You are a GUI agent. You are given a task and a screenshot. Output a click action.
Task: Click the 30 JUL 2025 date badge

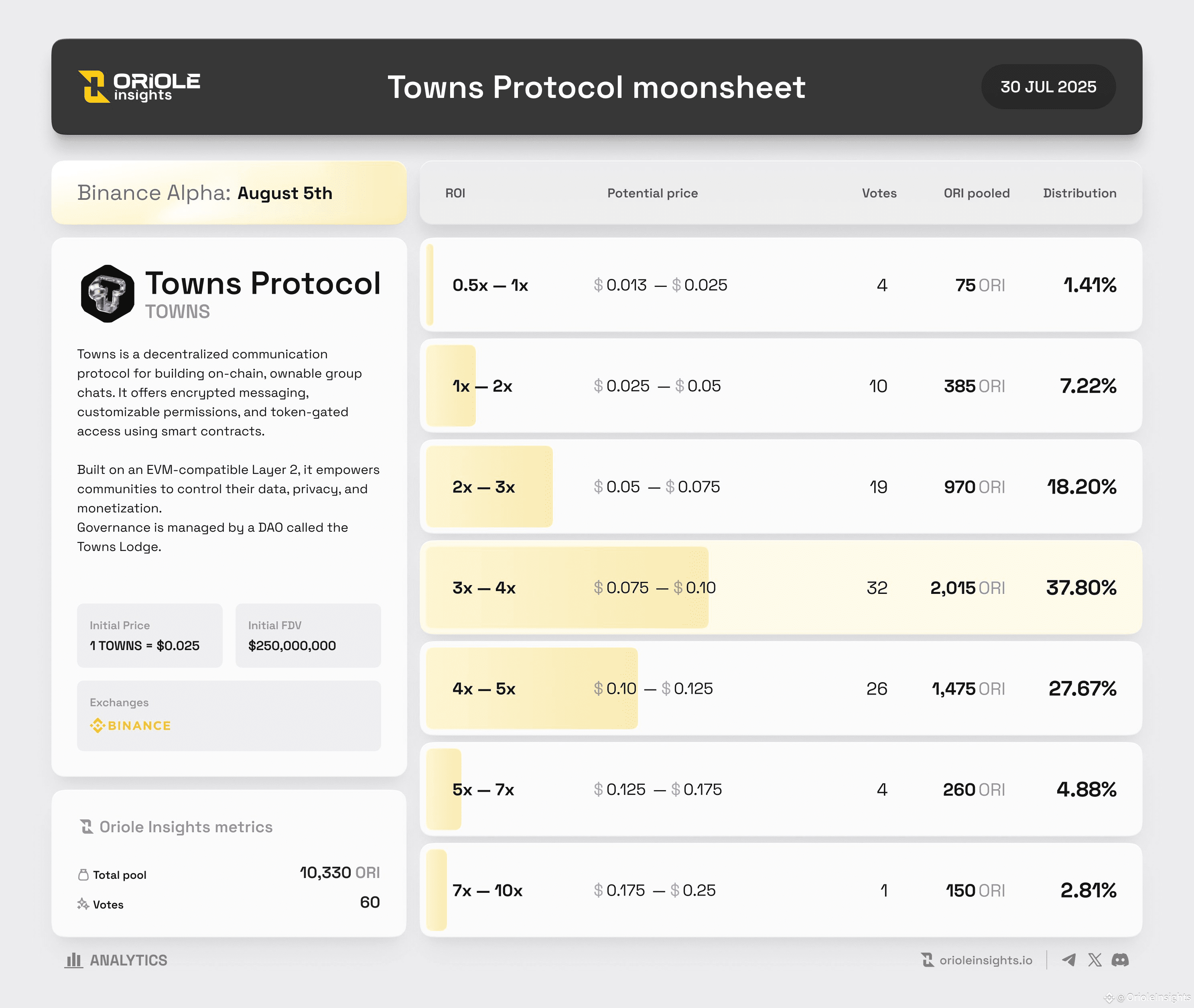[x=1048, y=87]
